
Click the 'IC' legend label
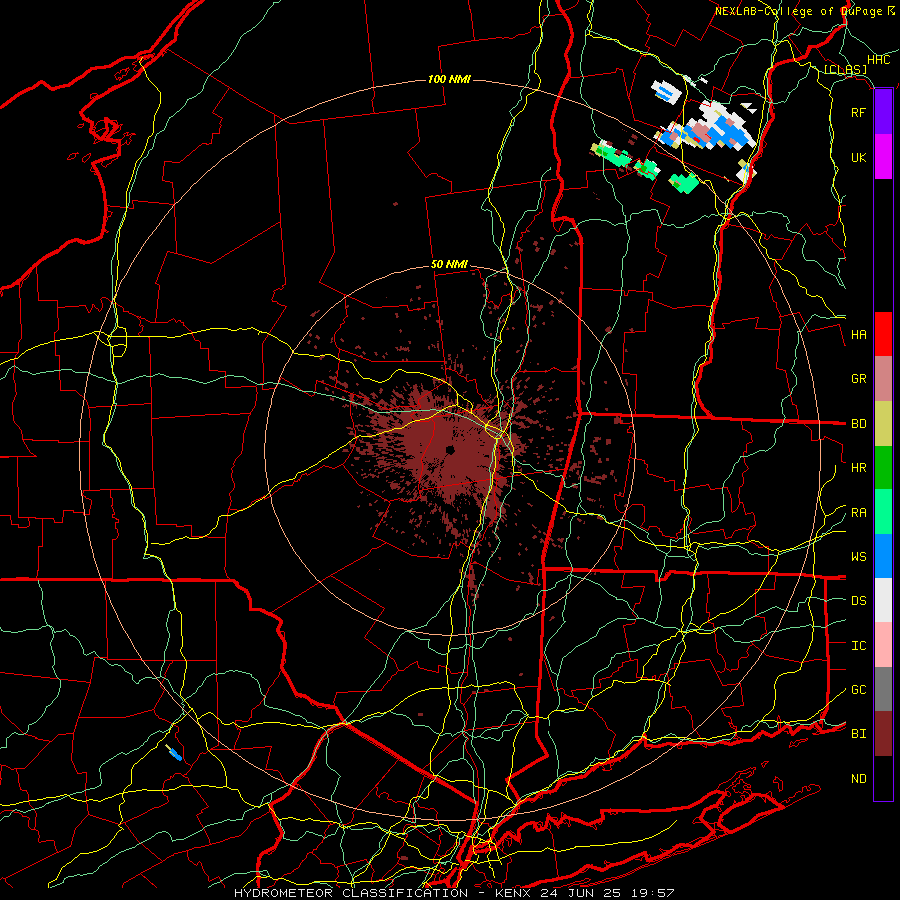point(859,646)
